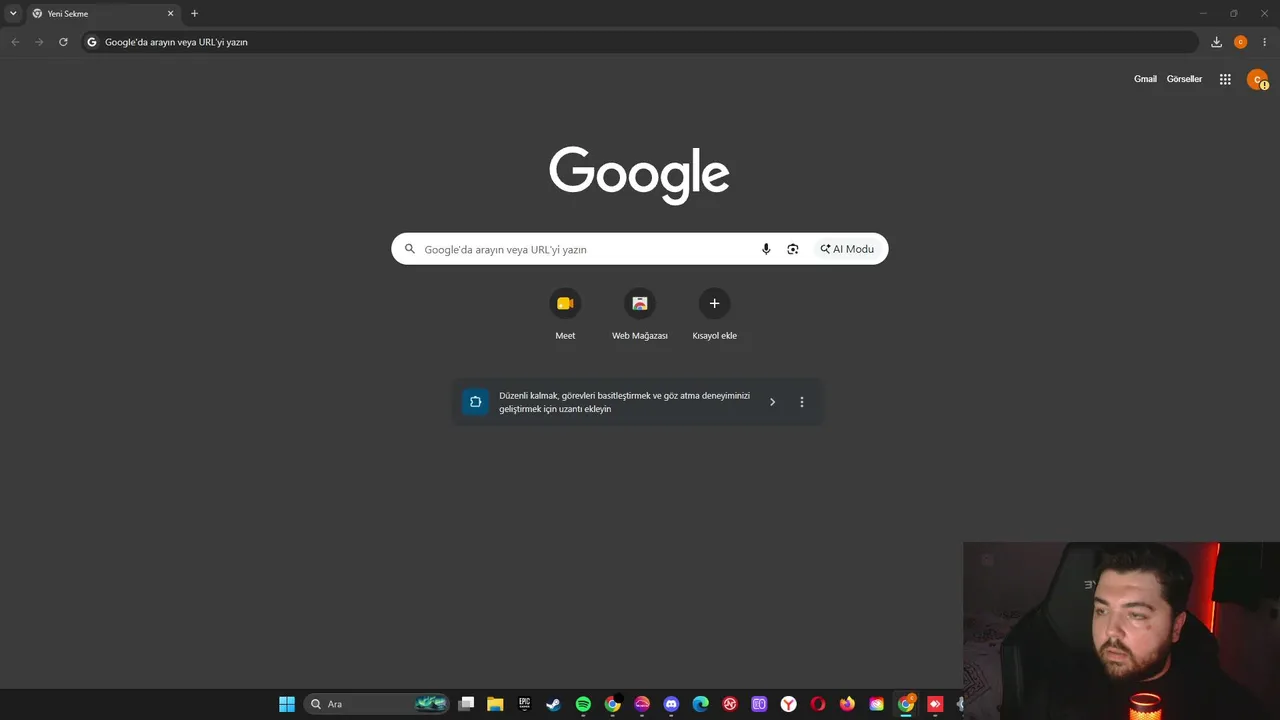Open the extension card three-dot options
The height and width of the screenshot is (720, 1280).
click(x=802, y=402)
